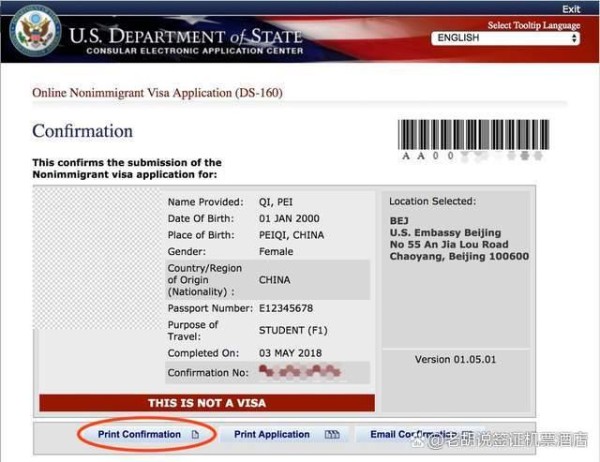This screenshot has height=462, width=600.
Task: Click the Location Selected label
Action: click(432, 201)
